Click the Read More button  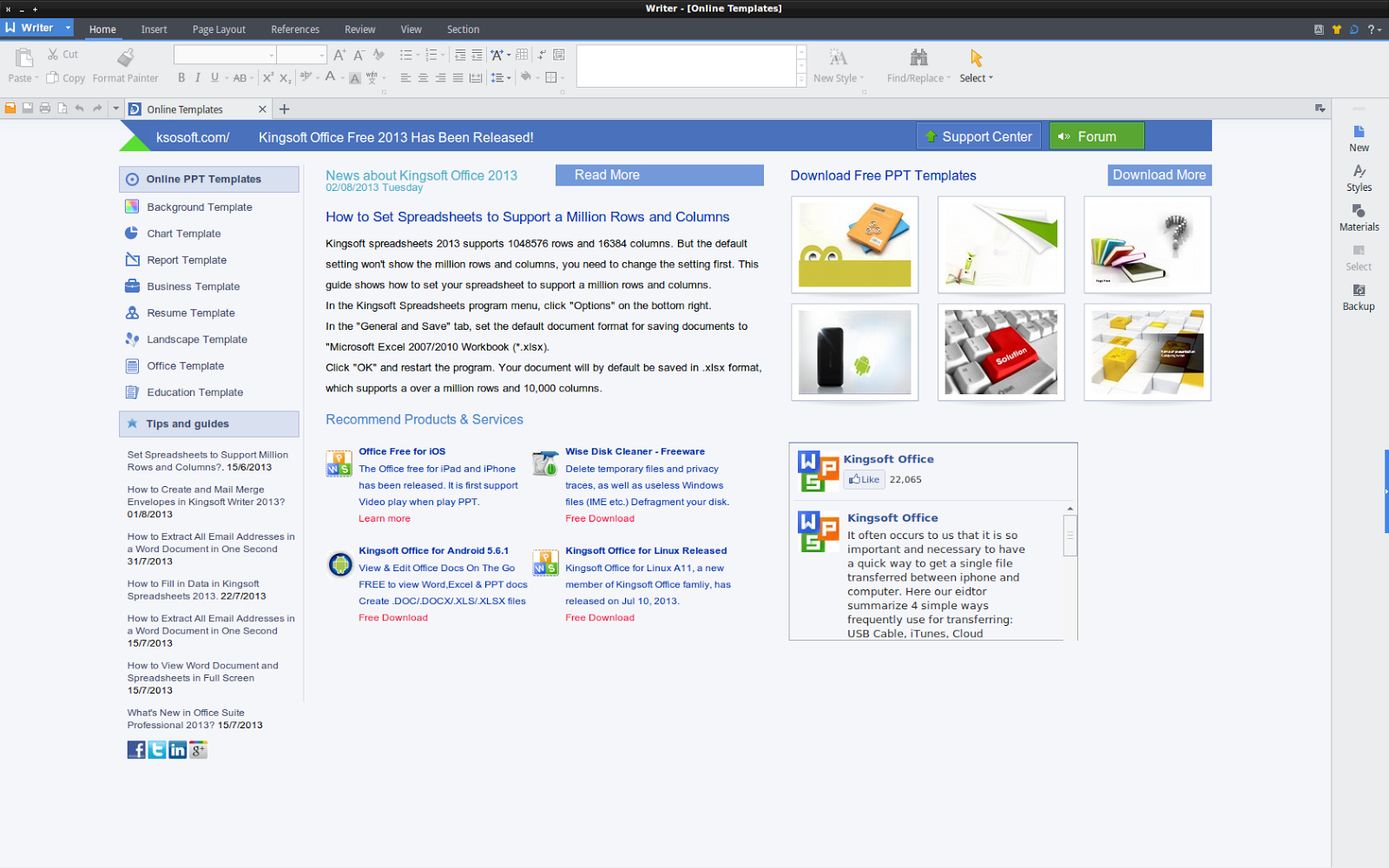(x=660, y=175)
